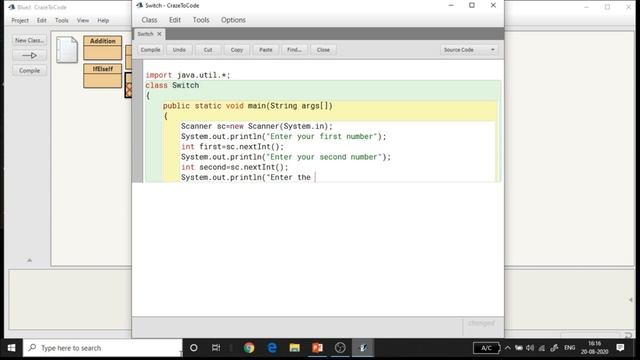The width and height of the screenshot is (640, 360).
Task: Click the 'Enter the' println line
Action: [x=246, y=177]
